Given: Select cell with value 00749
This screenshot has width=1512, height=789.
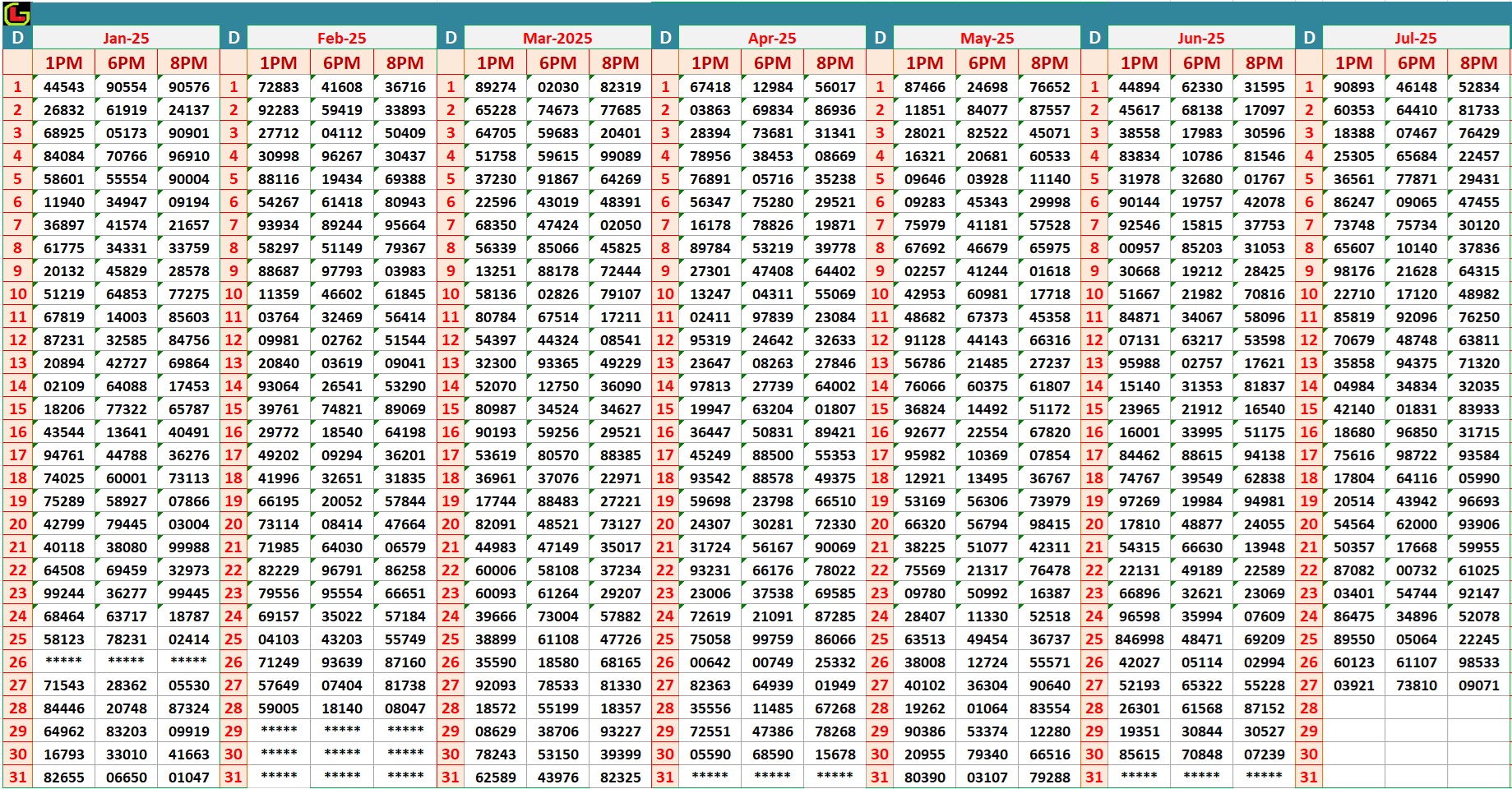Looking at the screenshot, I should (x=773, y=662).
